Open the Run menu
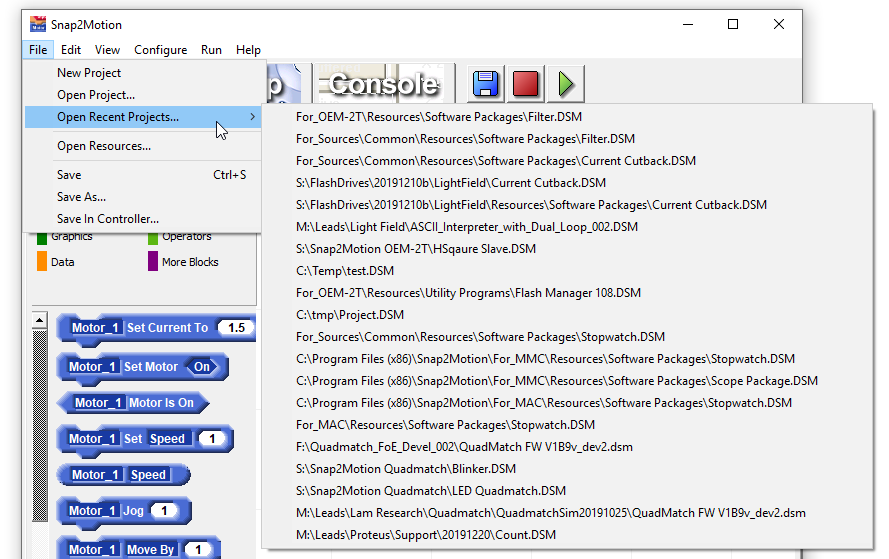Image resolution: width=889 pixels, height=559 pixels. [x=211, y=50]
